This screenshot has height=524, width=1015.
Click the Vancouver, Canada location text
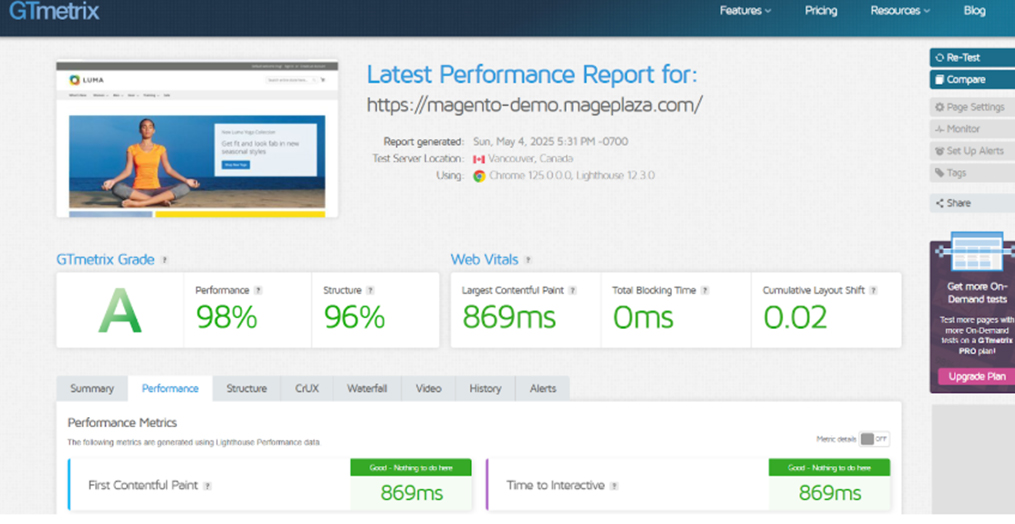click(x=531, y=159)
